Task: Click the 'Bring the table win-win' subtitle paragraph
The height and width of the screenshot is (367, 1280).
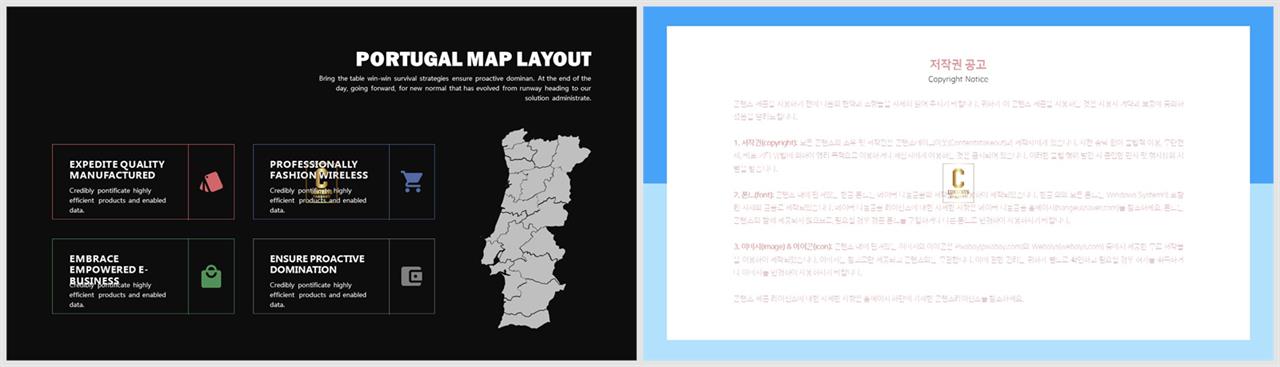Action: pyautogui.click(x=455, y=88)
